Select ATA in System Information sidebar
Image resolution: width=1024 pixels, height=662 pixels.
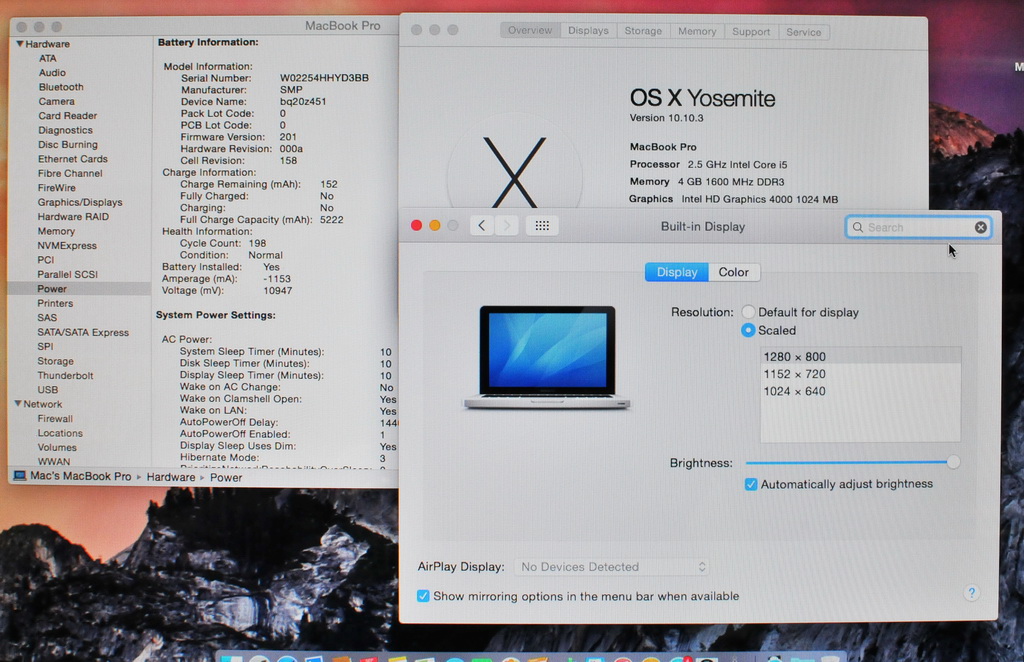pyautogui.click(x=48, y=58)
